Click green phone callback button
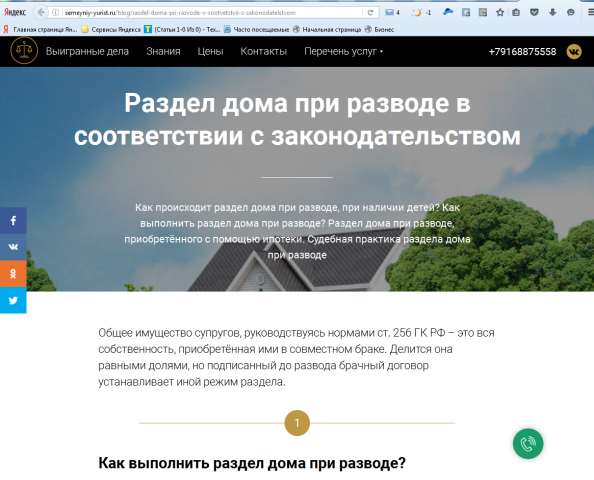The height and width of the screenshot is (480, 594). point(528,444)
